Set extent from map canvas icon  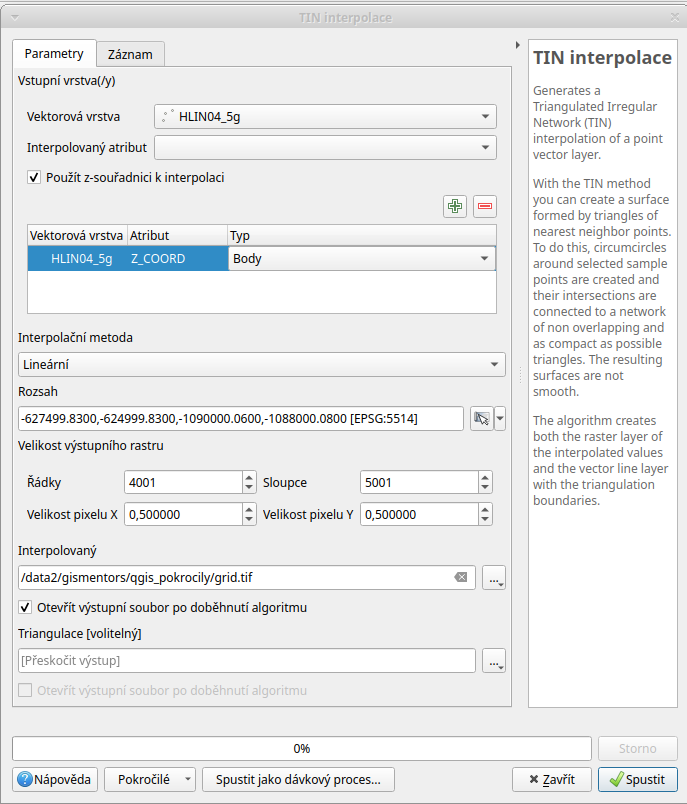click(481, 418)
